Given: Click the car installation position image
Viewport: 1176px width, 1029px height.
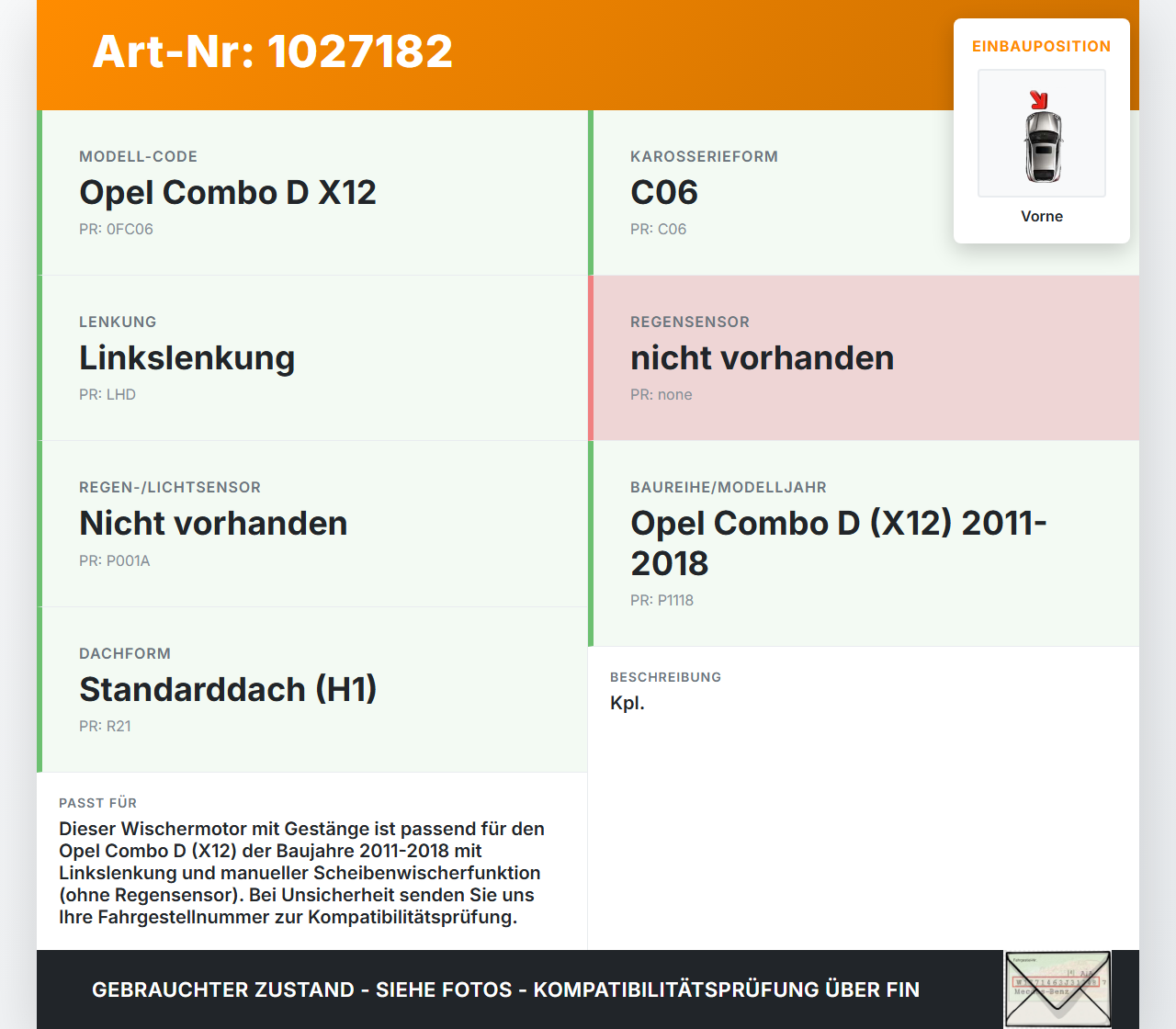Looking at the screenshot, I should [x=1042, y=133].
